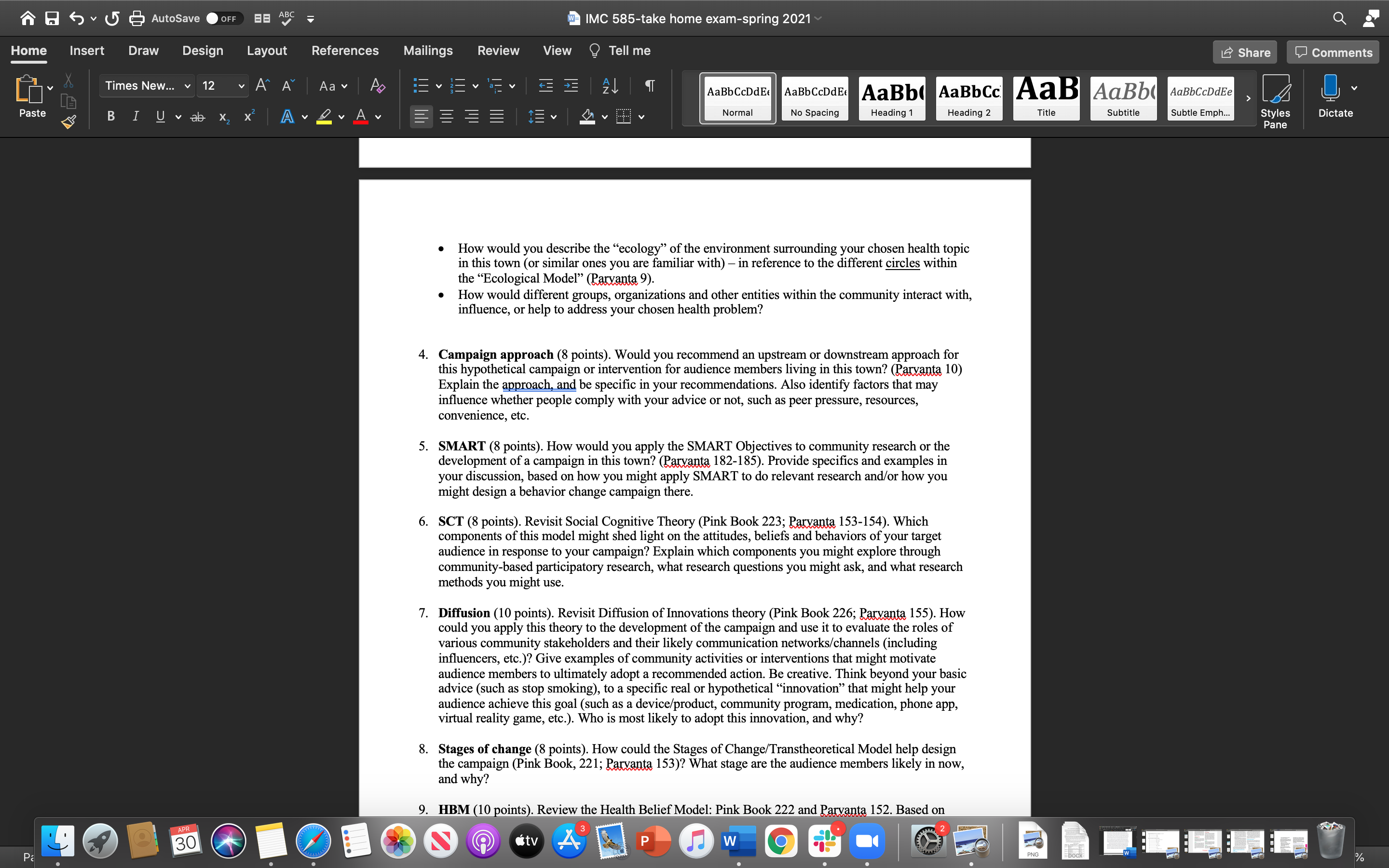Click the Share button
Image resolution: width=1389 pixels, height=868 pixels.
click(x=1245, y=52)
